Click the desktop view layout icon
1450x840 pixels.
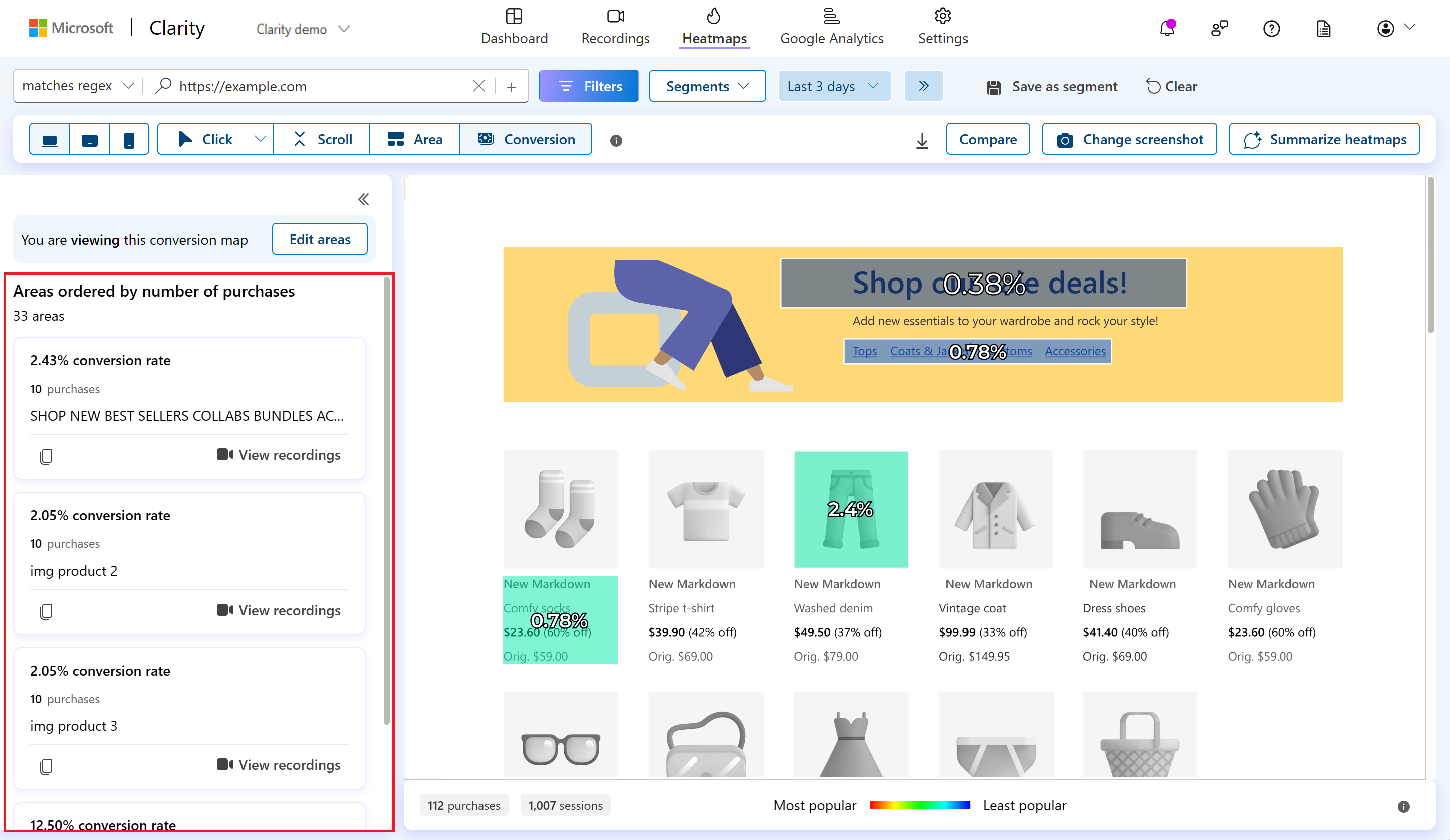(49, 139)
